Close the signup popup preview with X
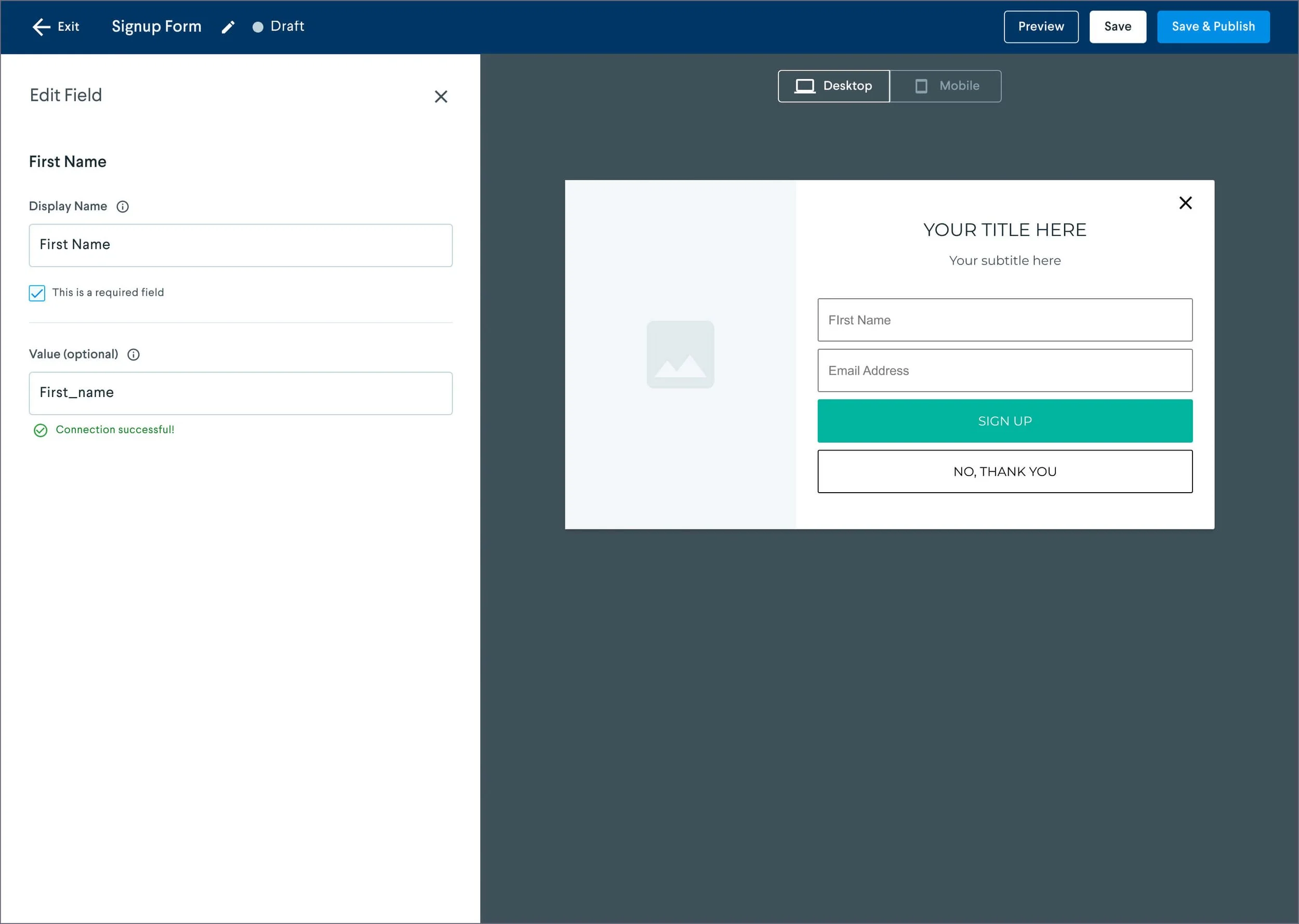The height and width of the screenshot is (924, 1299). [1185, 203]
